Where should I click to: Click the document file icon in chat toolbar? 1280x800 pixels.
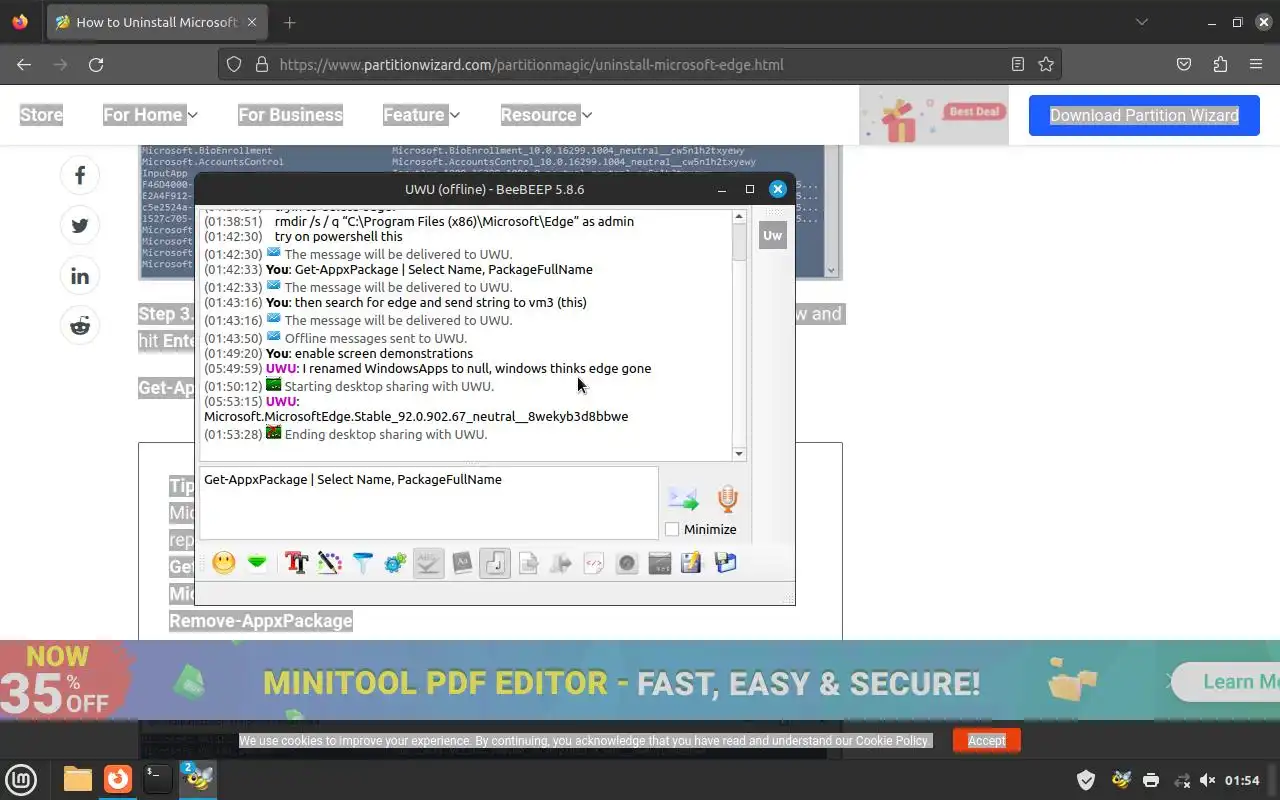coord(528,563)
